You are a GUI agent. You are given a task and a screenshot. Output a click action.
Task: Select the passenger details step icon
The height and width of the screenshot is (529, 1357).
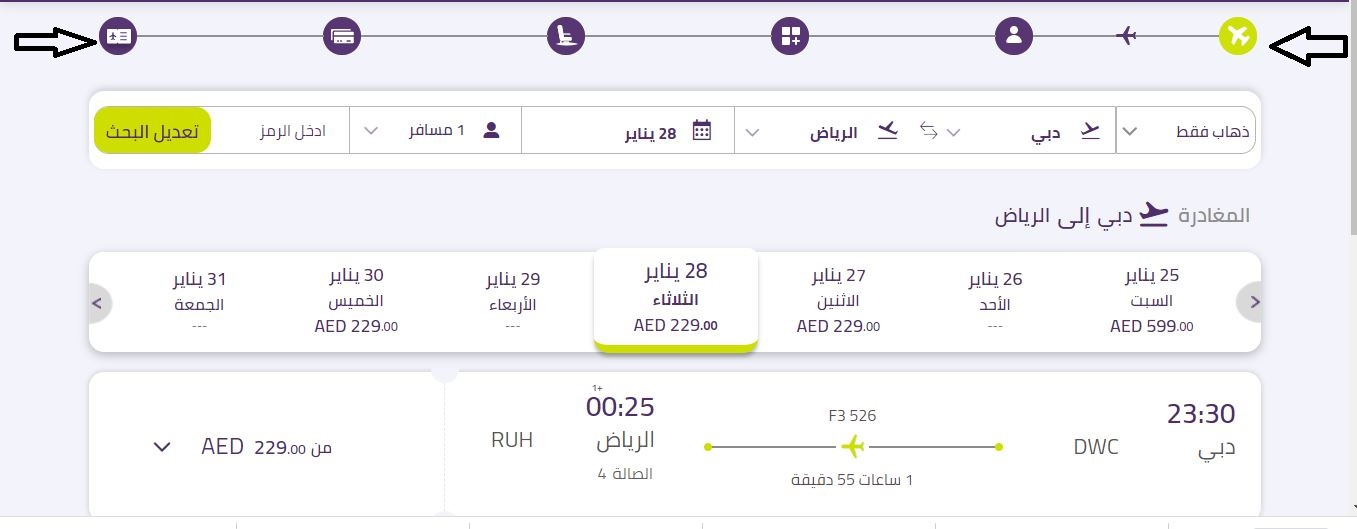[x=1013, y=37]
